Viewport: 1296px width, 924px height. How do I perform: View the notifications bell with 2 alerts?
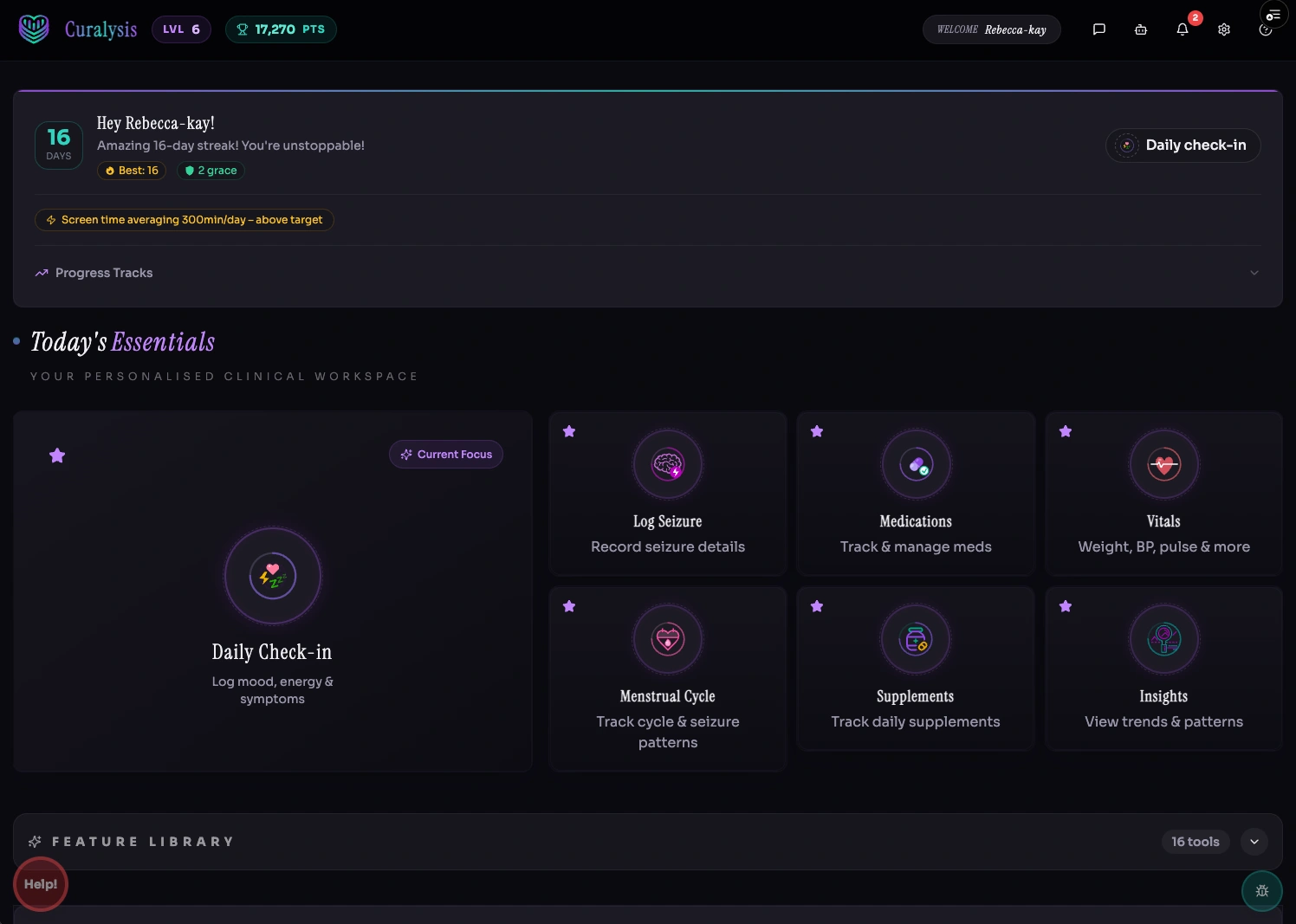1182,29
